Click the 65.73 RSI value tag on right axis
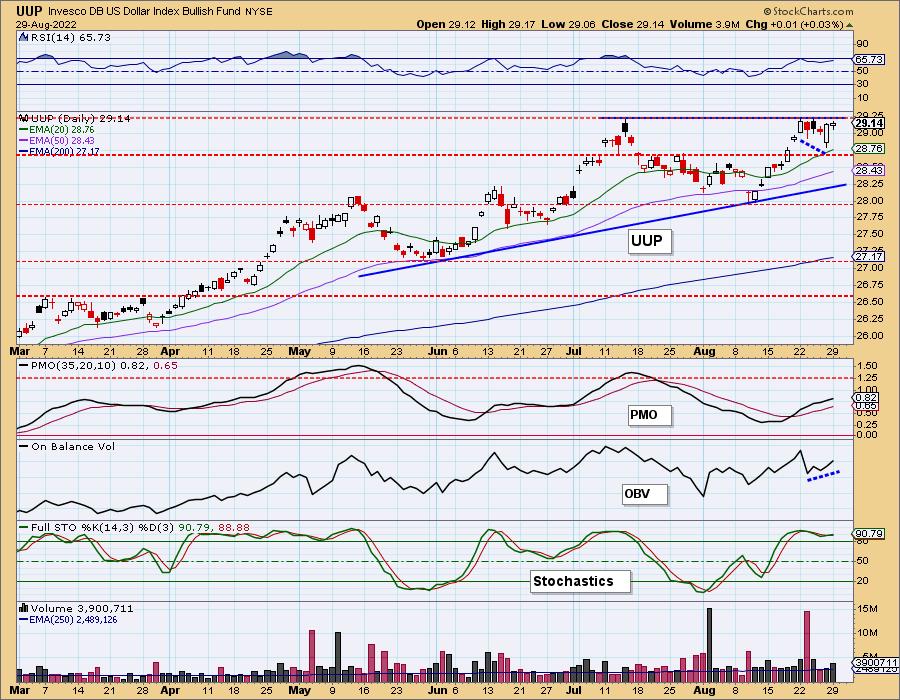900x700 pixels. (869, 59)
